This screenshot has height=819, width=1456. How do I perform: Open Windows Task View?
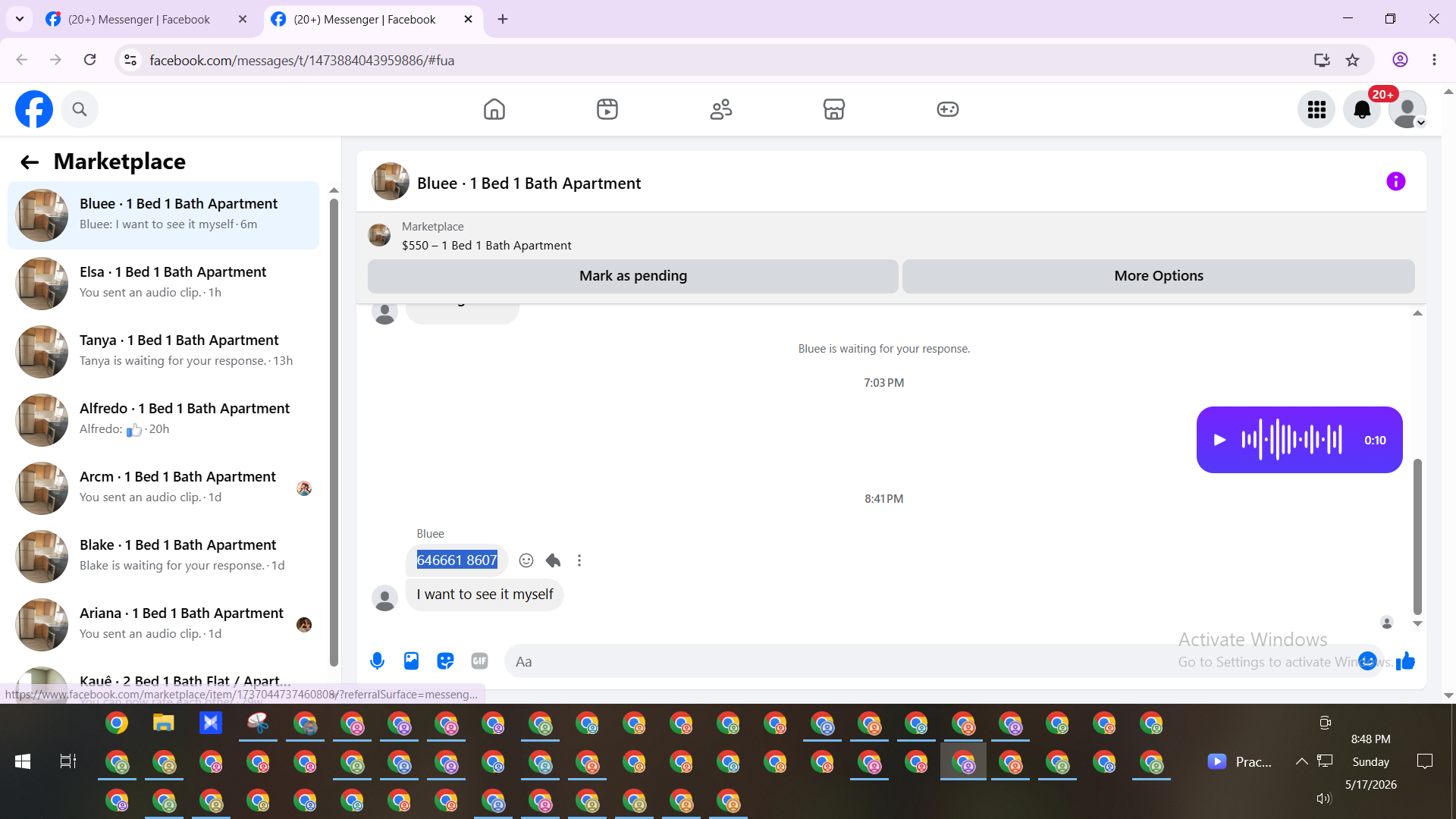pos(68,761)
